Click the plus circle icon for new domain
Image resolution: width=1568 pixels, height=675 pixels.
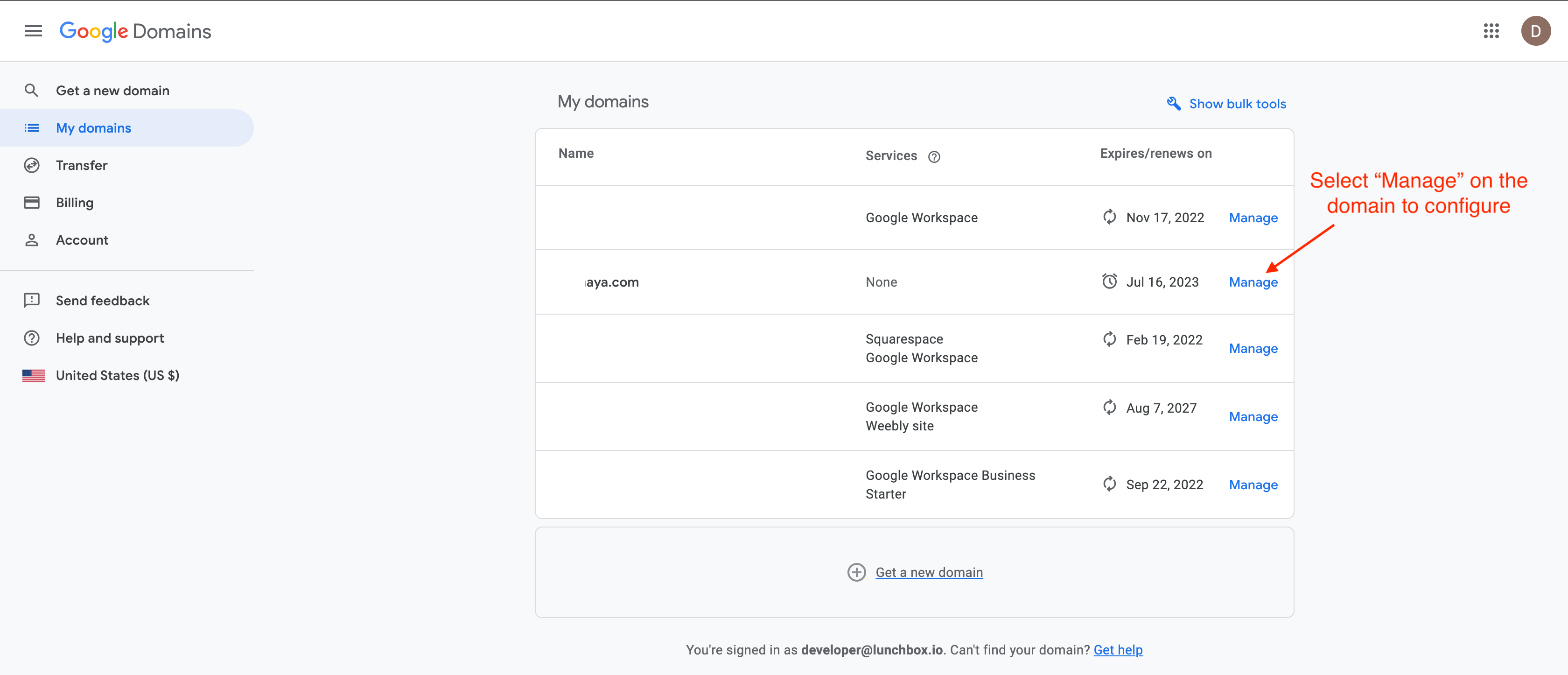point(856,572)
